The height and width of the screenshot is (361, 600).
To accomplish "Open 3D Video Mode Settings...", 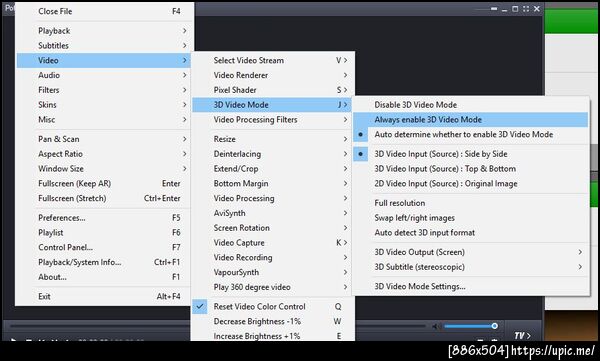I will click(x=471, y=286).
